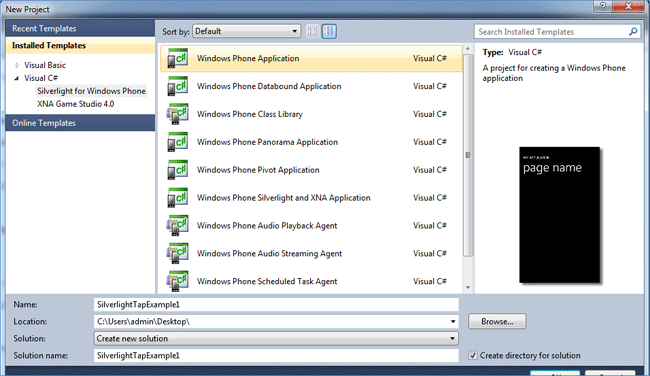
Task: Open the Solution 'Create new solution' dropdown
Action: tap(276, 338)
